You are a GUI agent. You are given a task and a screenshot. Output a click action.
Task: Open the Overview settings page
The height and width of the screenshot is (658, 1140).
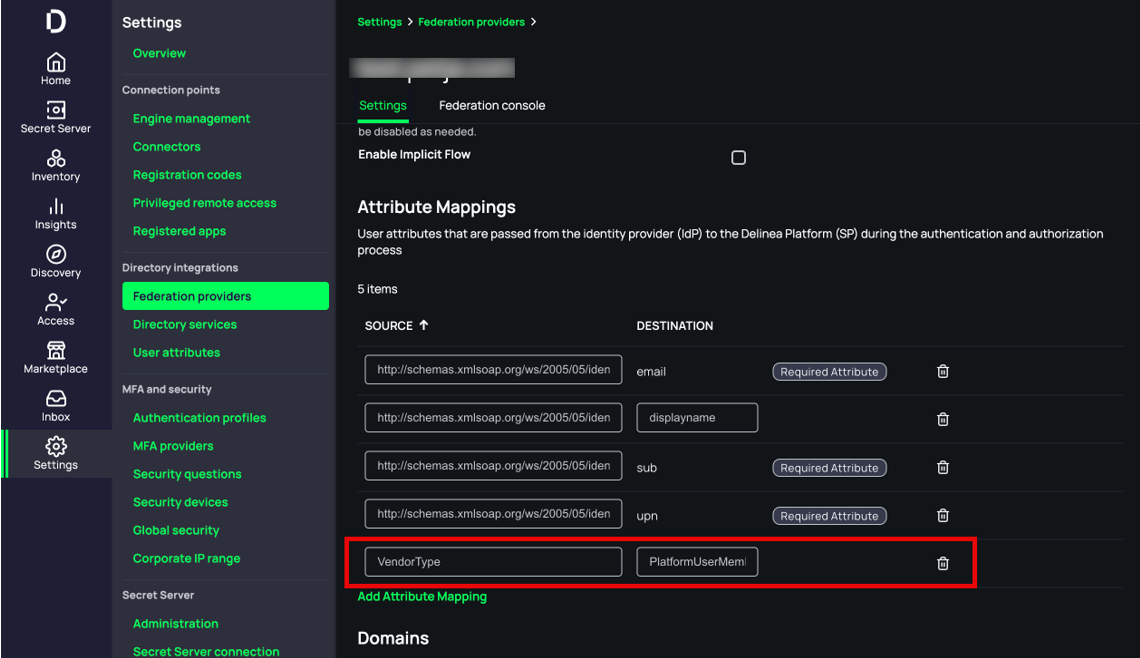(159, 53)
